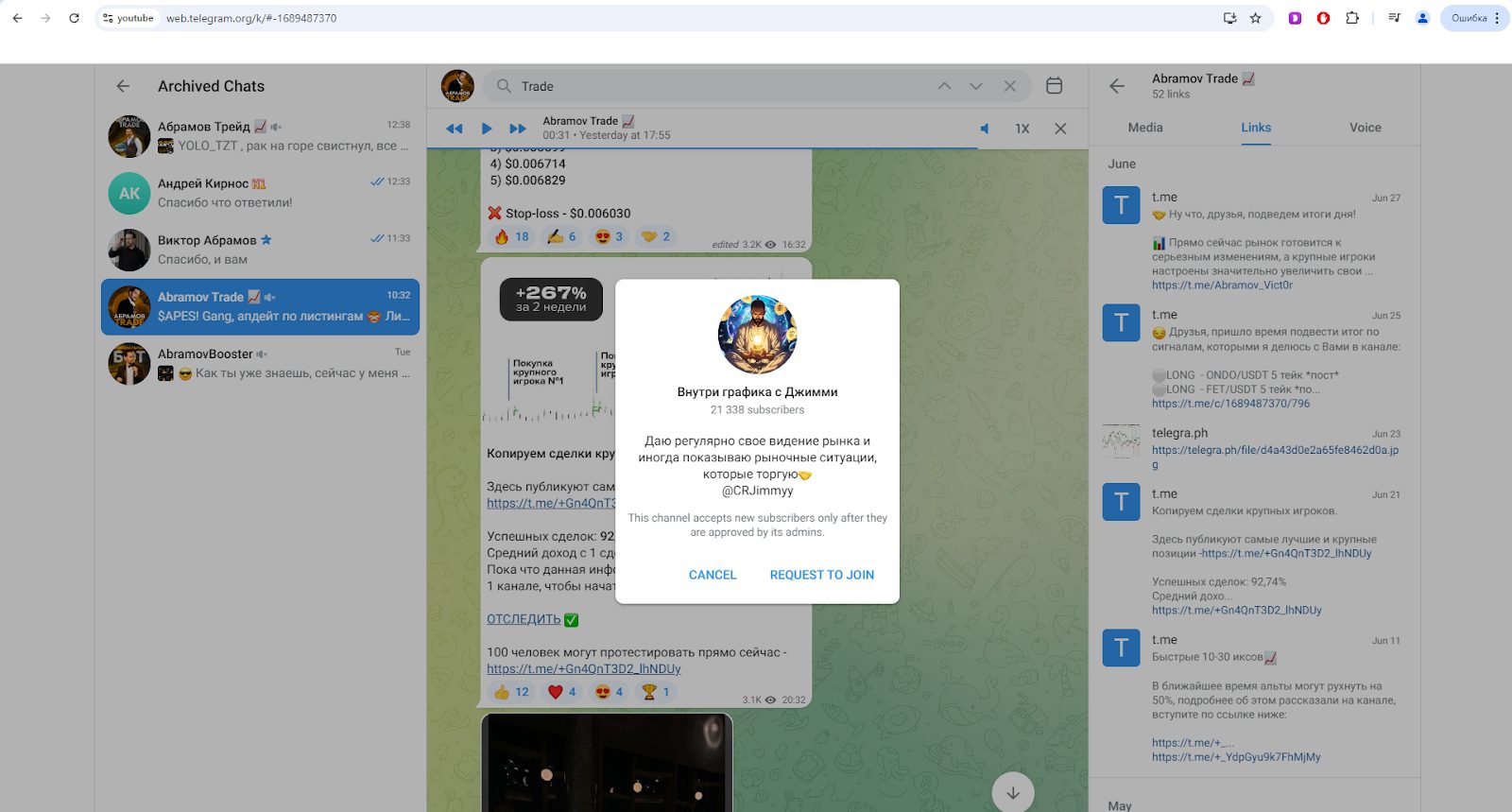Clear the search with X icon
This screenshot has width=1512, height=812.
pos(1010,86)
